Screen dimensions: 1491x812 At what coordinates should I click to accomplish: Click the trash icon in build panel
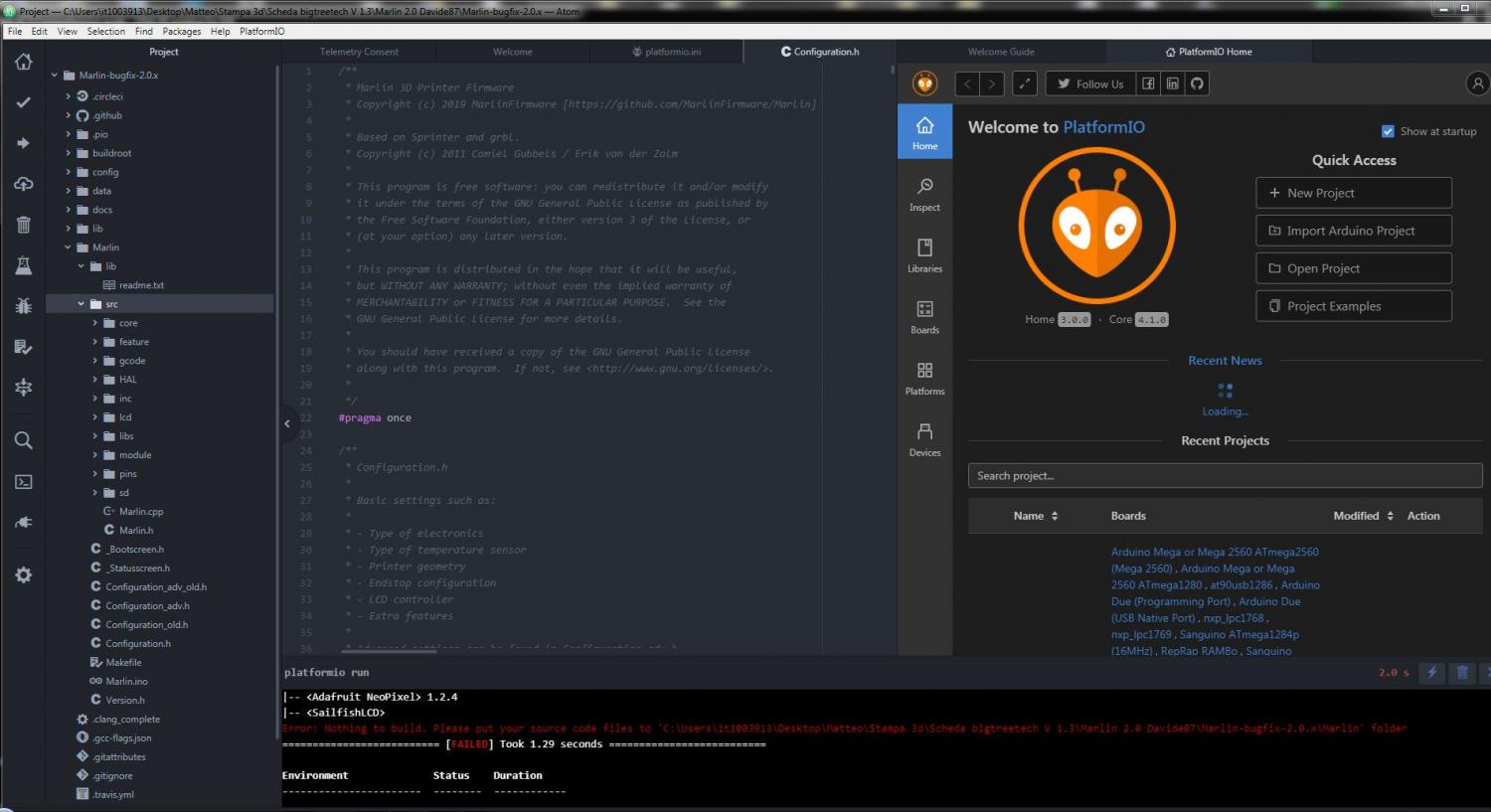click(1462, 673)
